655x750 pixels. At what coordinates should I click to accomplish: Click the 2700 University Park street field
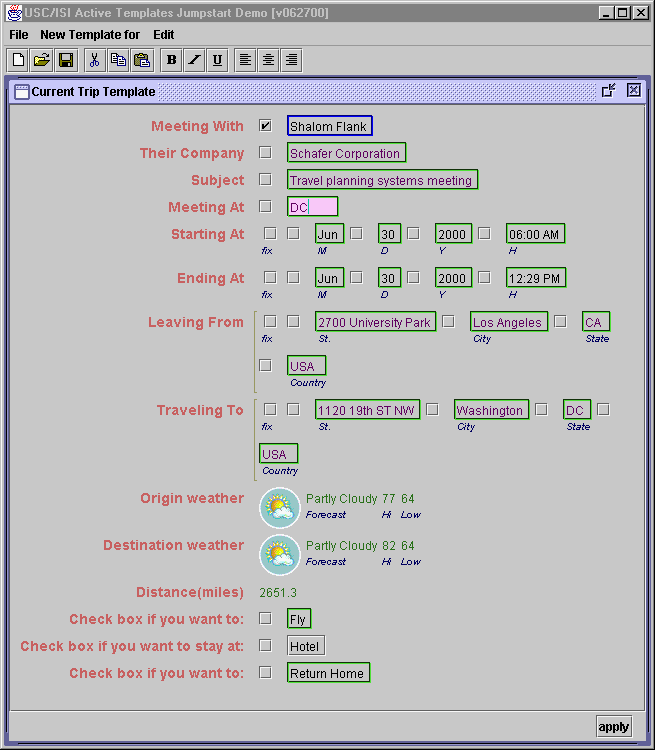click(x=376, y=321)
